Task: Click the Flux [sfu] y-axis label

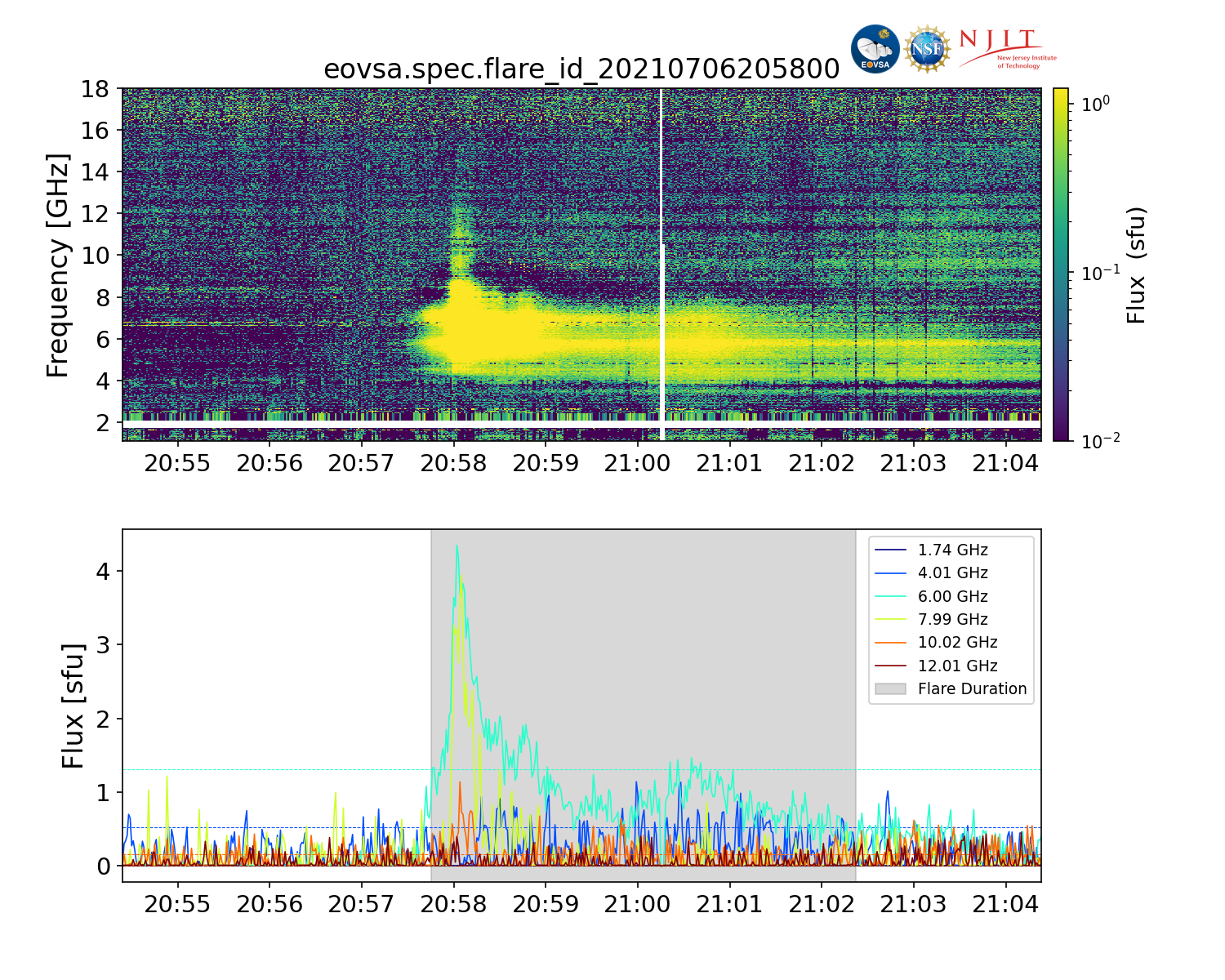Action: pos(73,706)
